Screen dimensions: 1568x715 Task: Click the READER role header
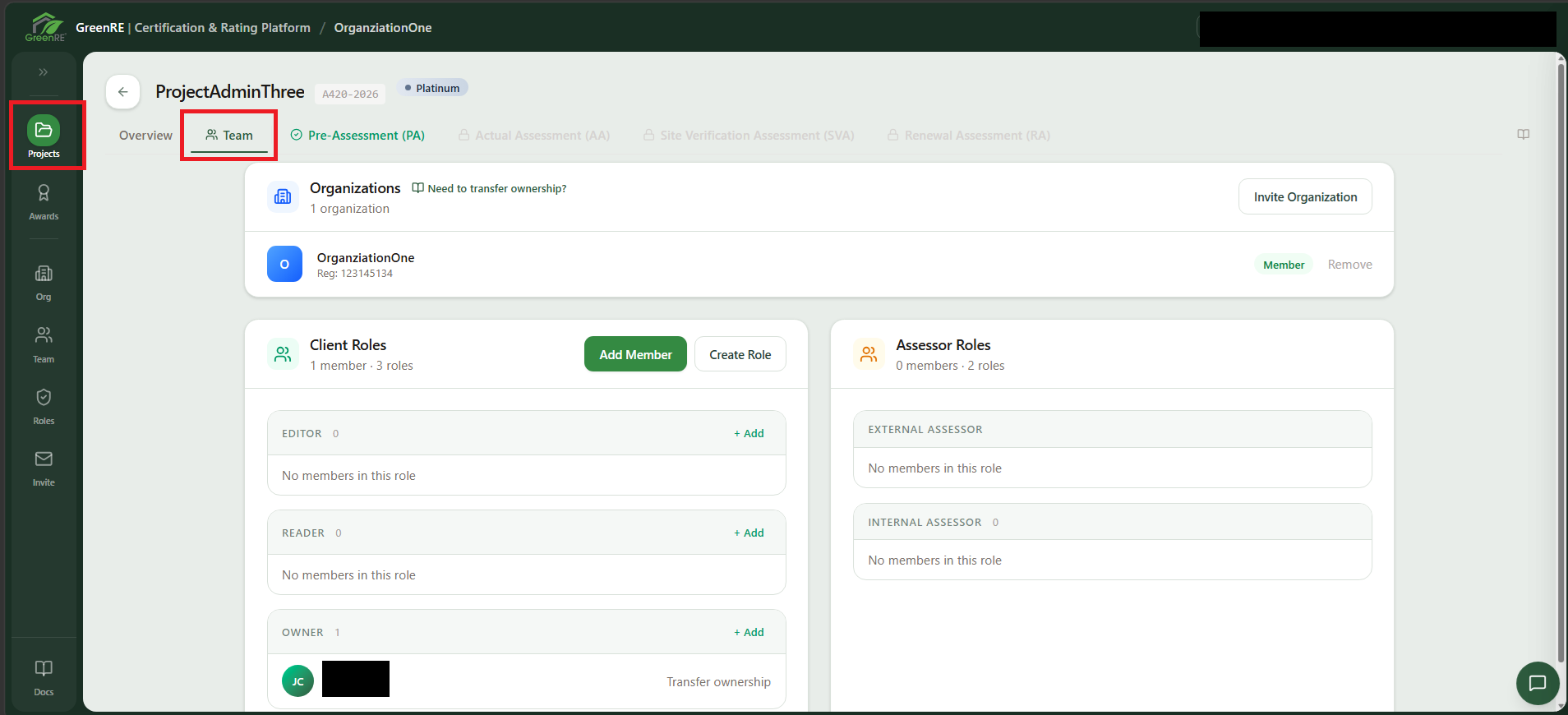coord(526,533)
